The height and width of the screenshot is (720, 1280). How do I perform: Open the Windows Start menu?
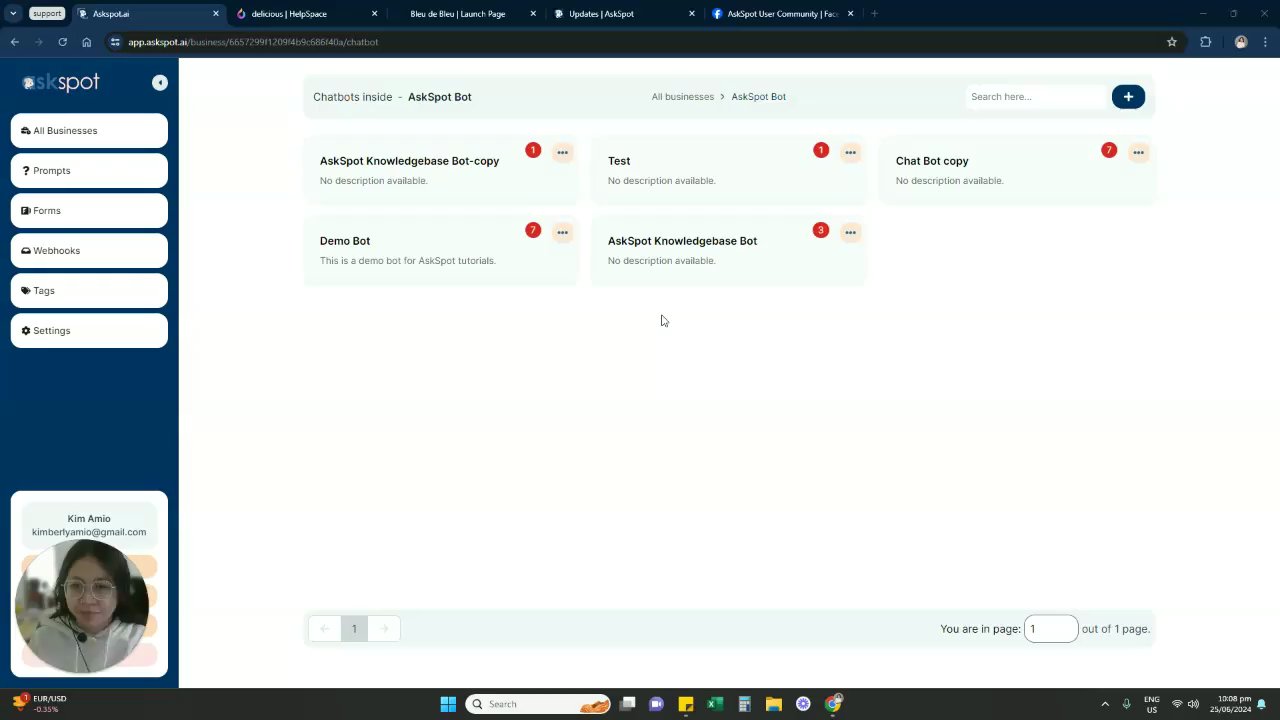pyautogui.click(x=448, y=704)
